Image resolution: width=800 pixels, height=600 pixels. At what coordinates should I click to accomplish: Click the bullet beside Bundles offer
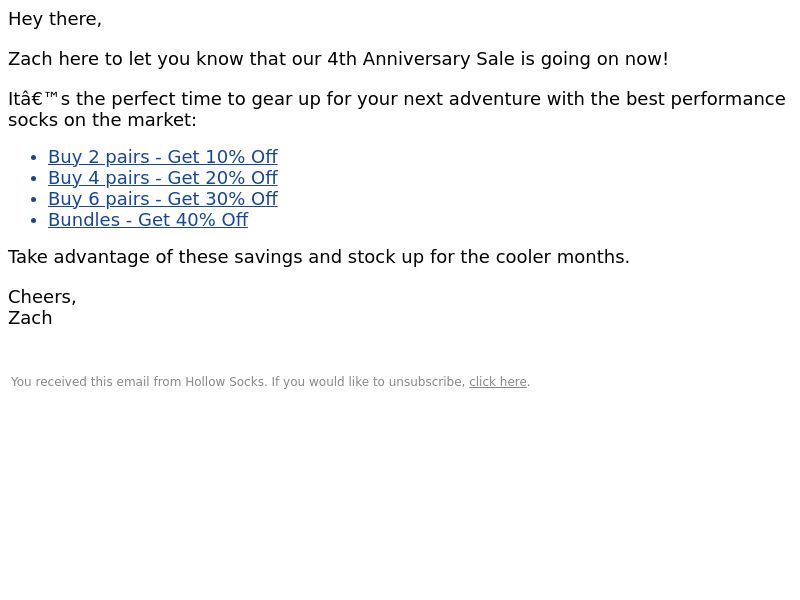click(34, 220)
